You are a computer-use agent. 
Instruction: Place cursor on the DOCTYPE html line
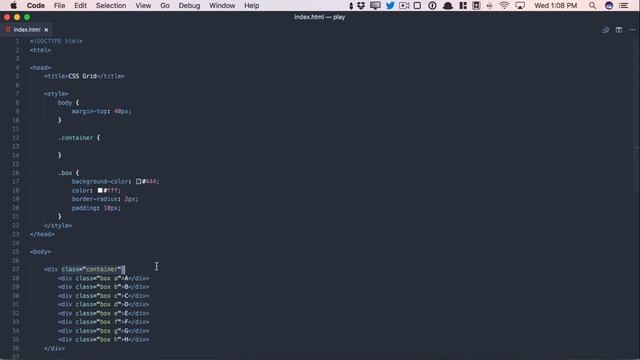click(56, 41)
